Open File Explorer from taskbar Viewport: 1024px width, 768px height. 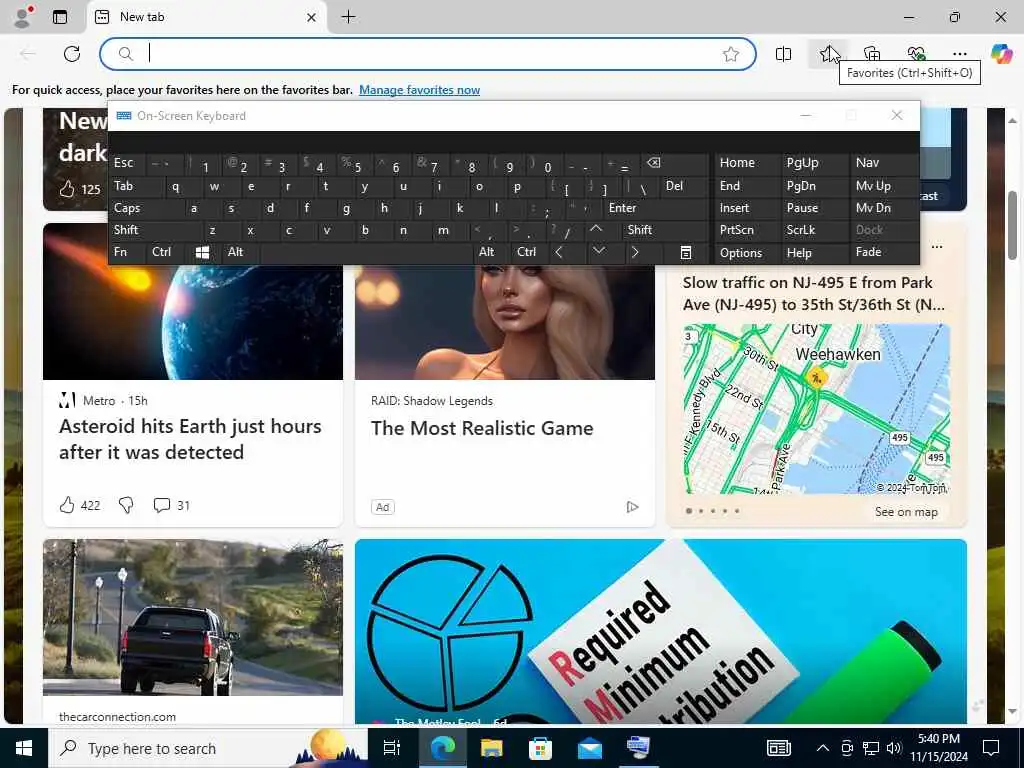click(x=492, y=748)
